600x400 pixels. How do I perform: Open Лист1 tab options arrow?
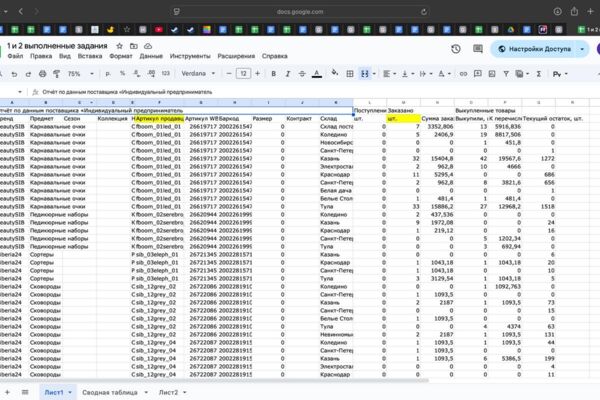coord(70,392)
